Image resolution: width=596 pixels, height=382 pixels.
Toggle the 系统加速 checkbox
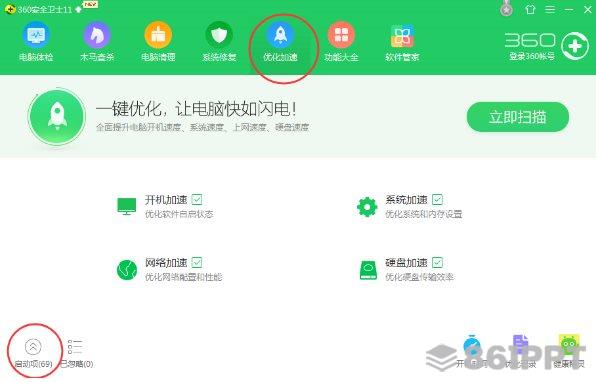point(437,199)
